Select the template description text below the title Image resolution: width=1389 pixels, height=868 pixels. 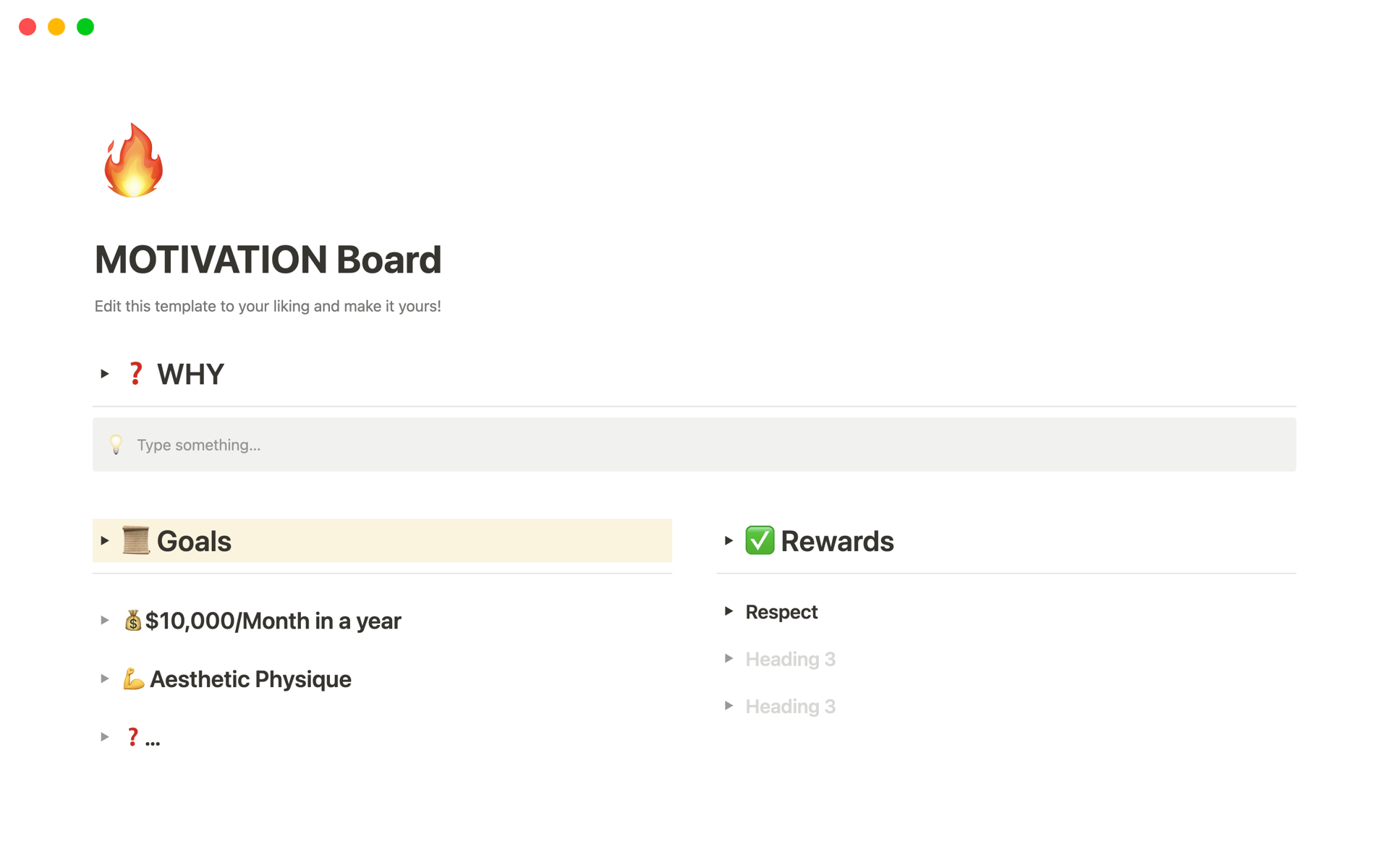click(268, 306)
